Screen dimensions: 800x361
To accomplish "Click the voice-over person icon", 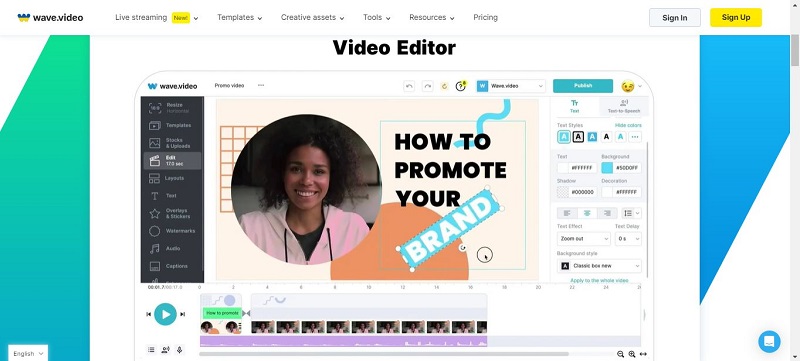I will (x=165, y=350).
